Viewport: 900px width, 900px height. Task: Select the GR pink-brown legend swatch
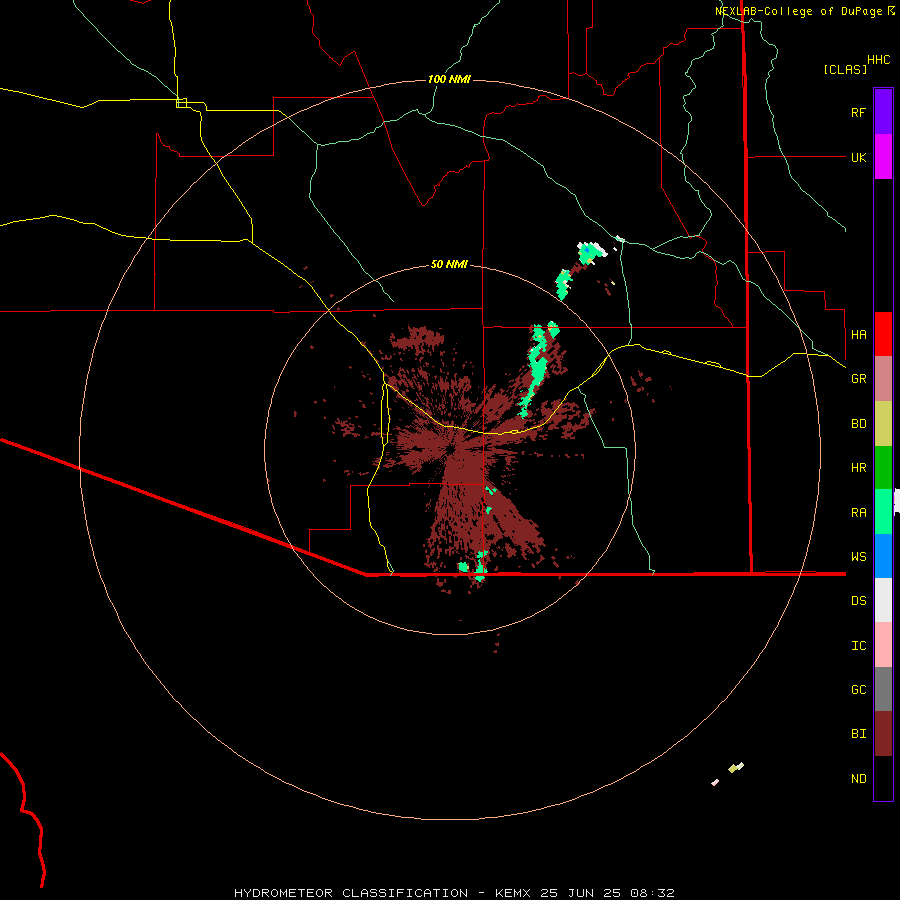(883, 379)
